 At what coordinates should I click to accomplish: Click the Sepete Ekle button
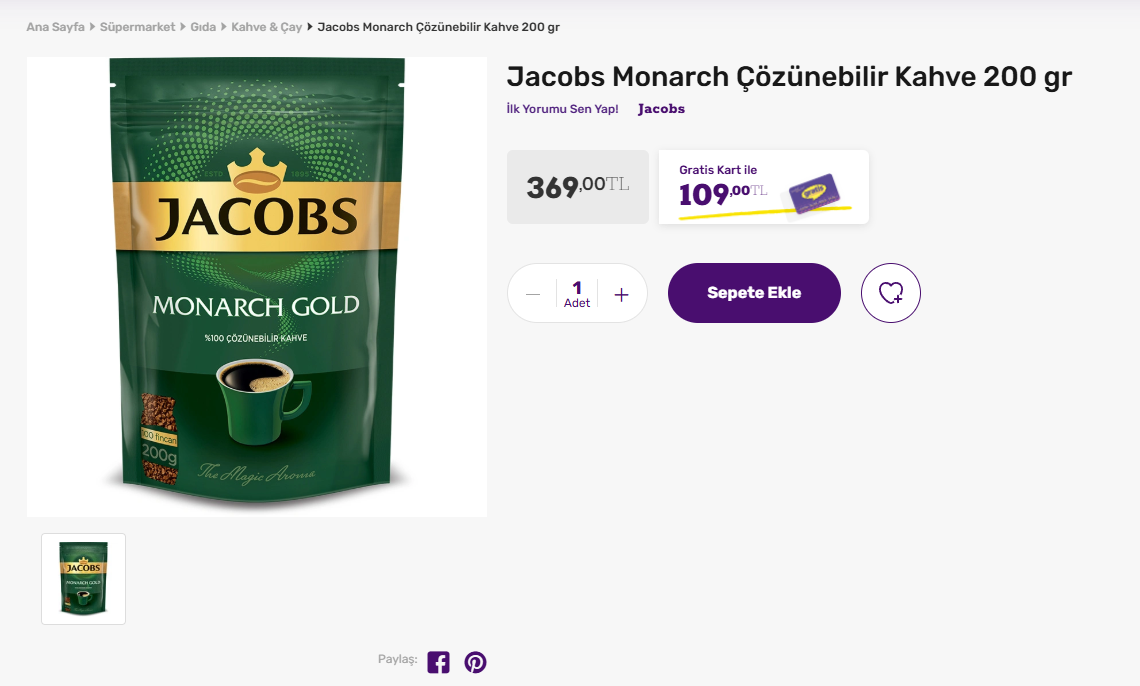point(754,293)
